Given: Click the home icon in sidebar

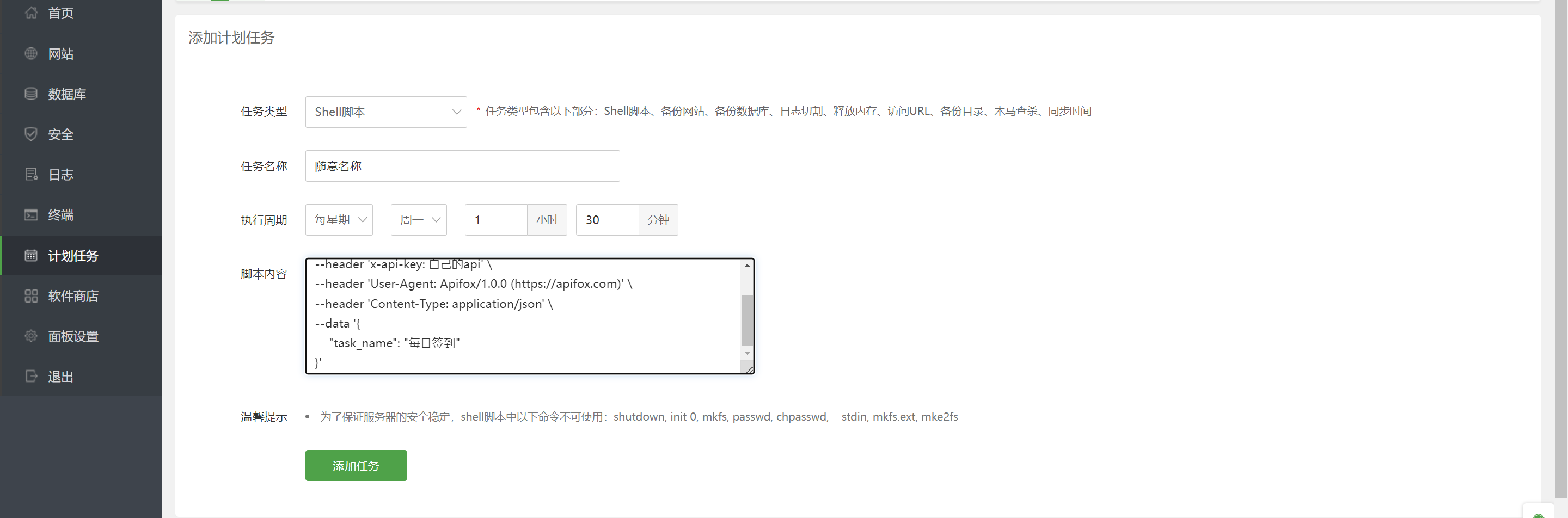Looking at the screenshot, I should click(x=31, y=13).
